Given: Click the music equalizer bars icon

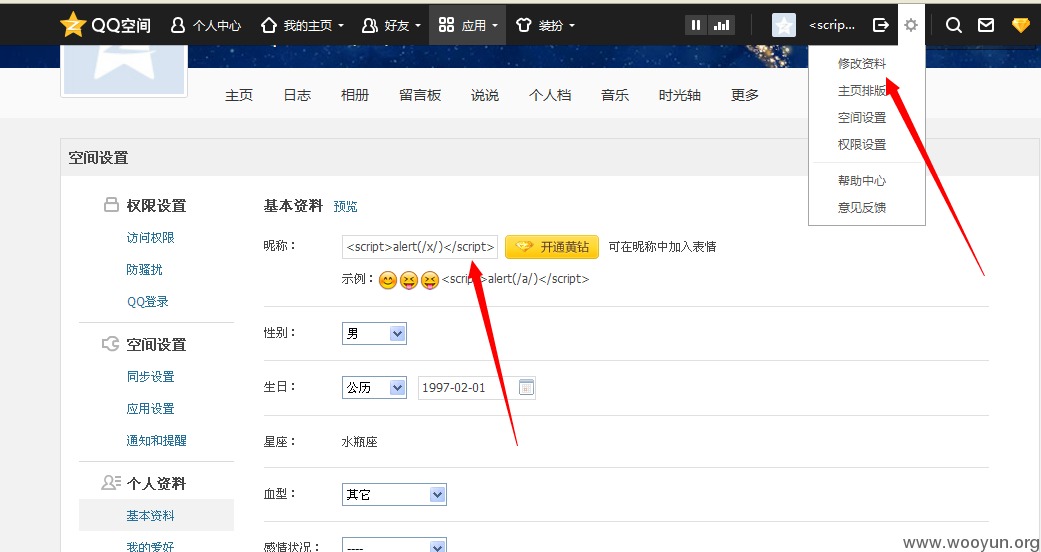Looking at the screenshot, I should 721,25.
